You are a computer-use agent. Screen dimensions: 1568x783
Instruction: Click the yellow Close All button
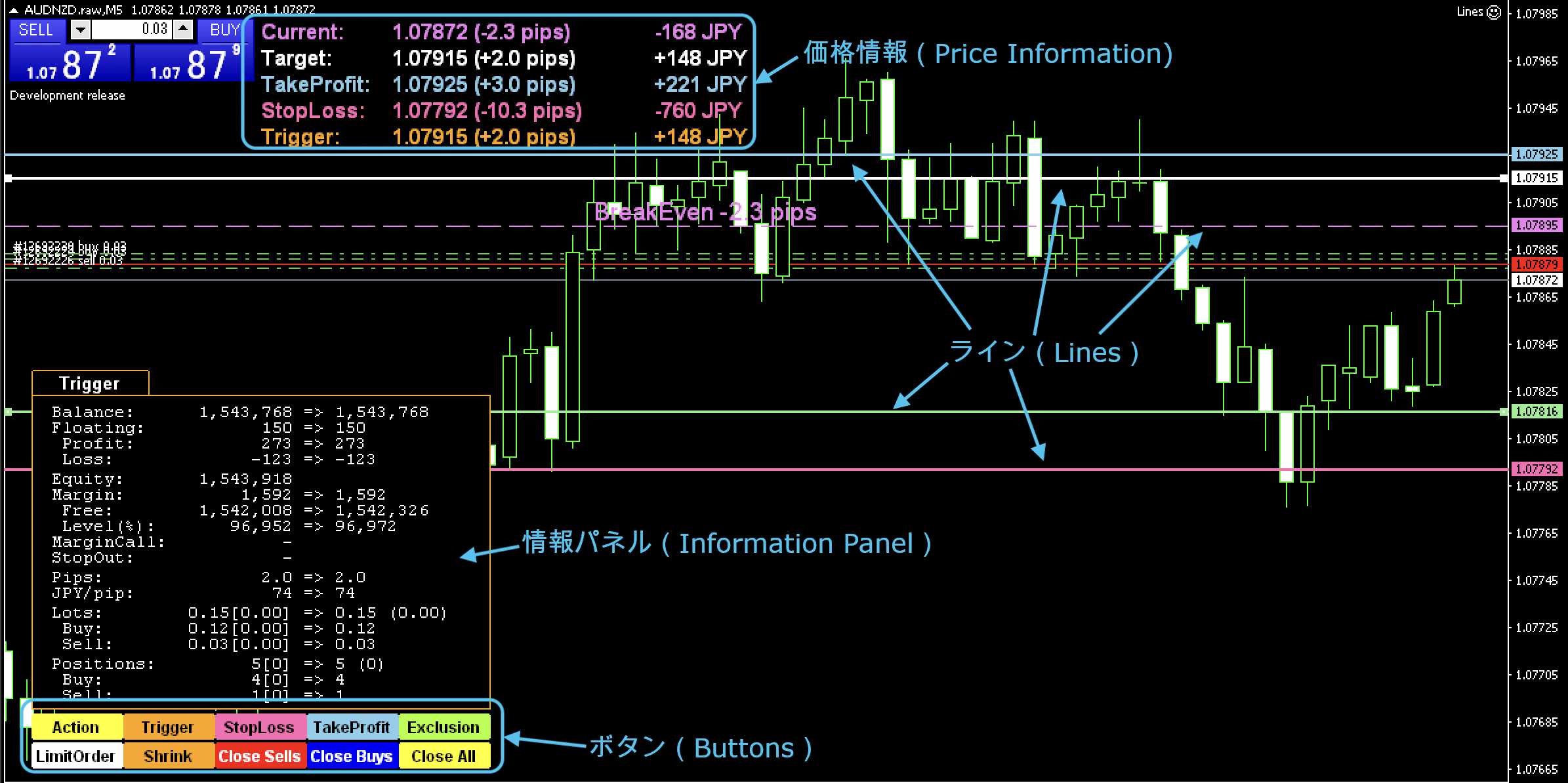coord(444,756)
